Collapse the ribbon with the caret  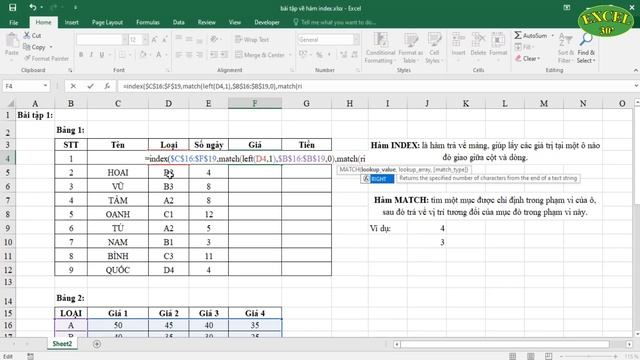click(x=636, y=70)
